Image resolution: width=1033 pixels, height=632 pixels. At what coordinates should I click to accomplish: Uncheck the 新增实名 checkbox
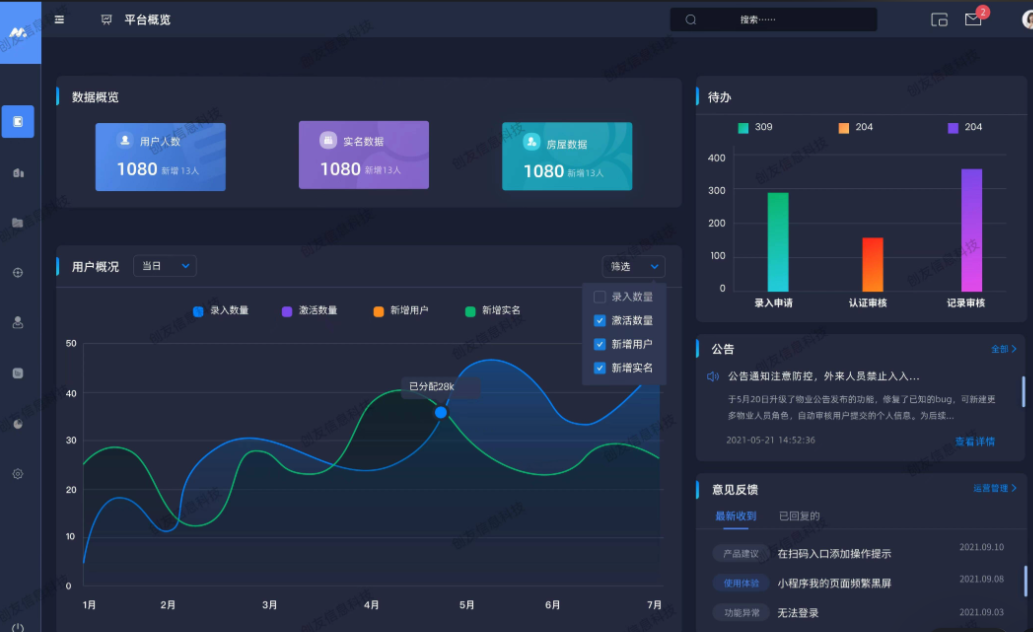pos(600,368)
